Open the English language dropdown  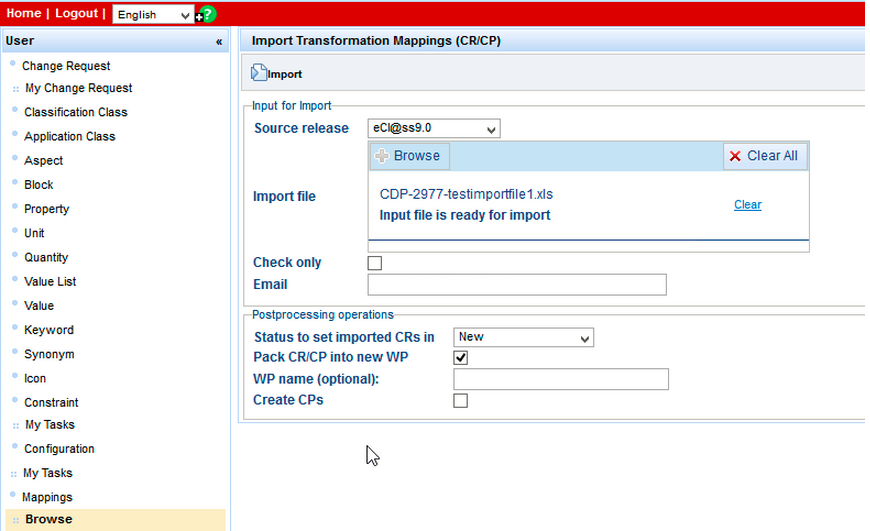(153, 15)
